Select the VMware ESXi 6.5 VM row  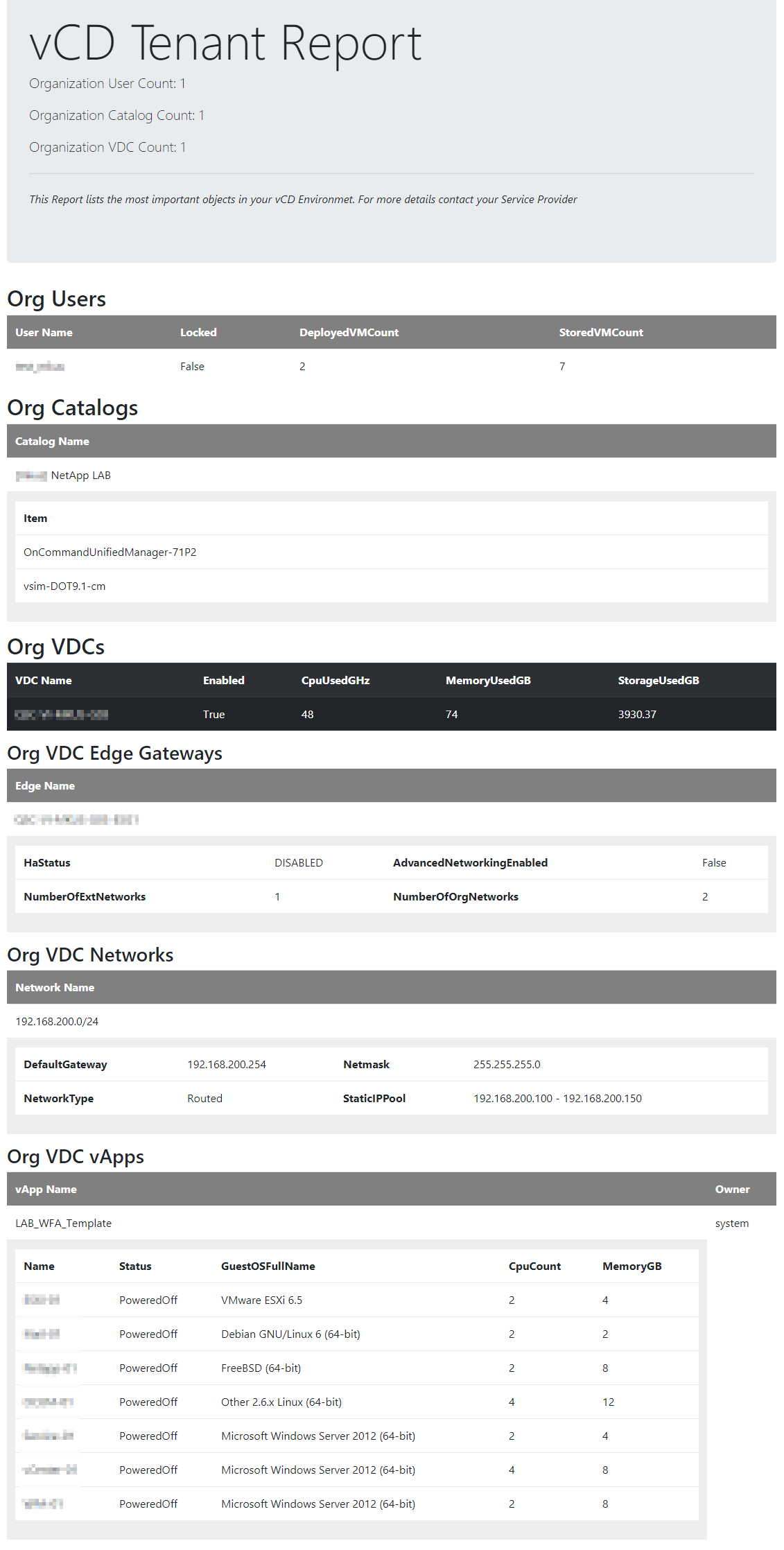261,1300
